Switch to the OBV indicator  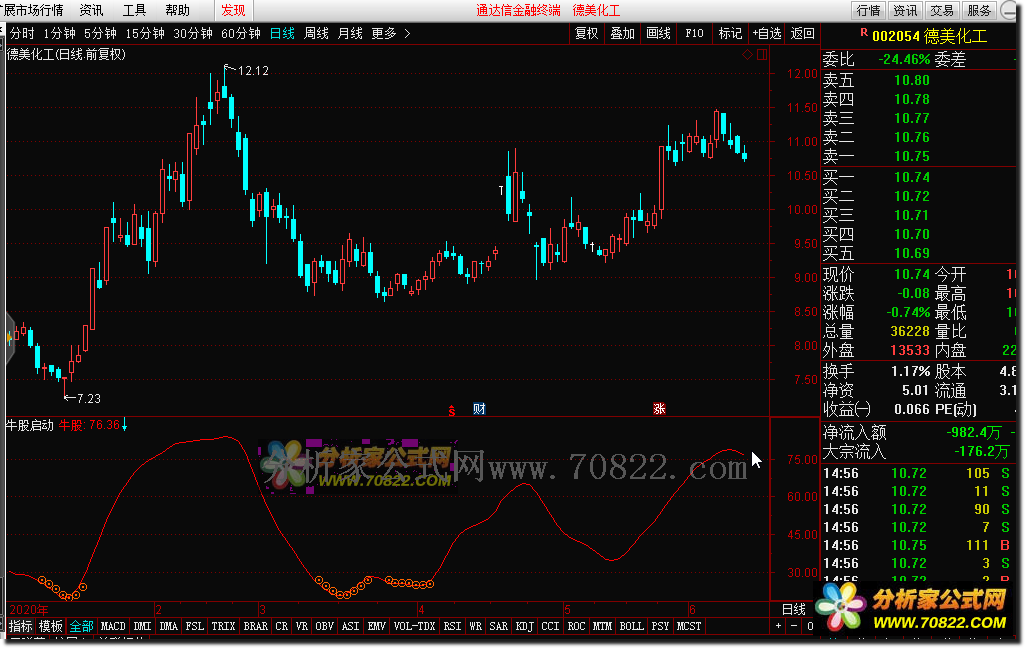point(325,626)
